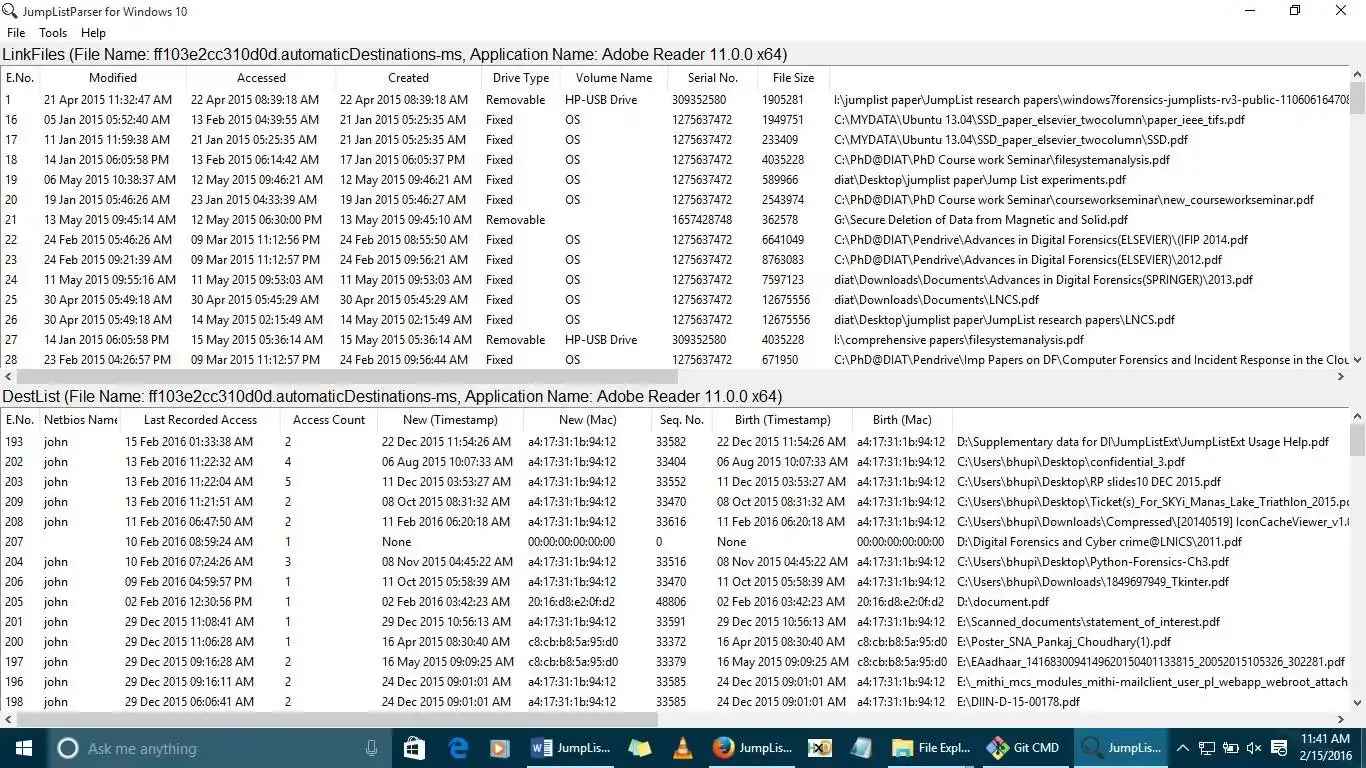Select the E:\DIIN-D-15-00178.pdf row
The image size is (1366, 768).
point(675,701)
